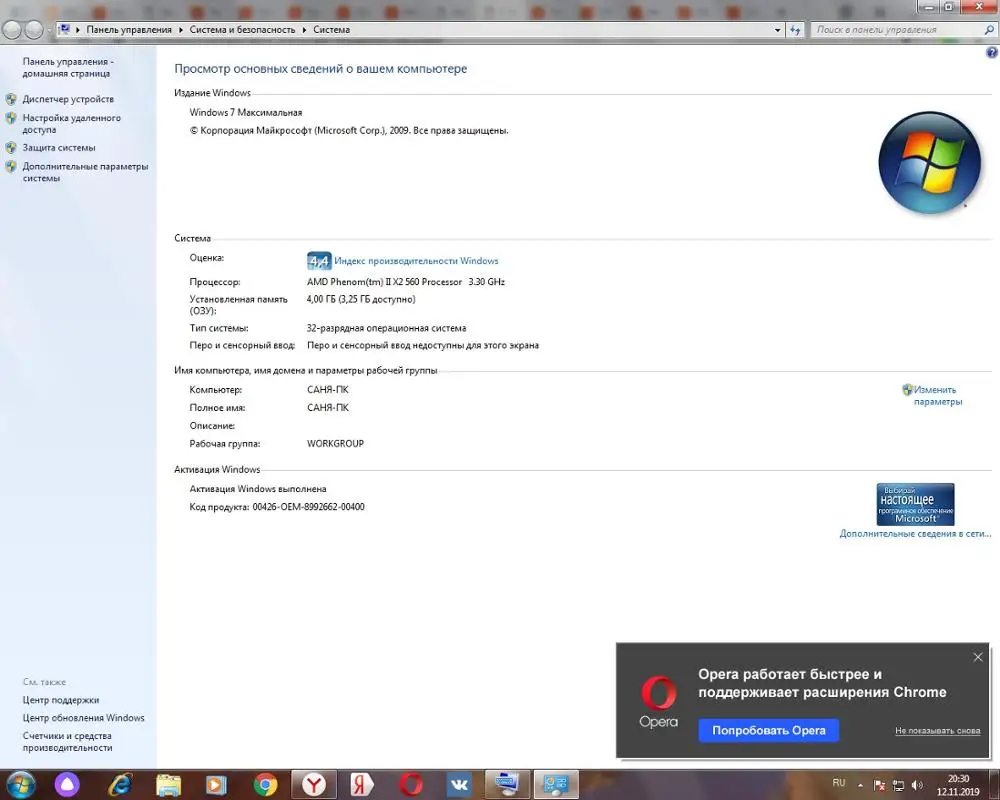1000x800 pixels.
Task: Select 'WORKGROUP' workgroup value
Action: 335,443
